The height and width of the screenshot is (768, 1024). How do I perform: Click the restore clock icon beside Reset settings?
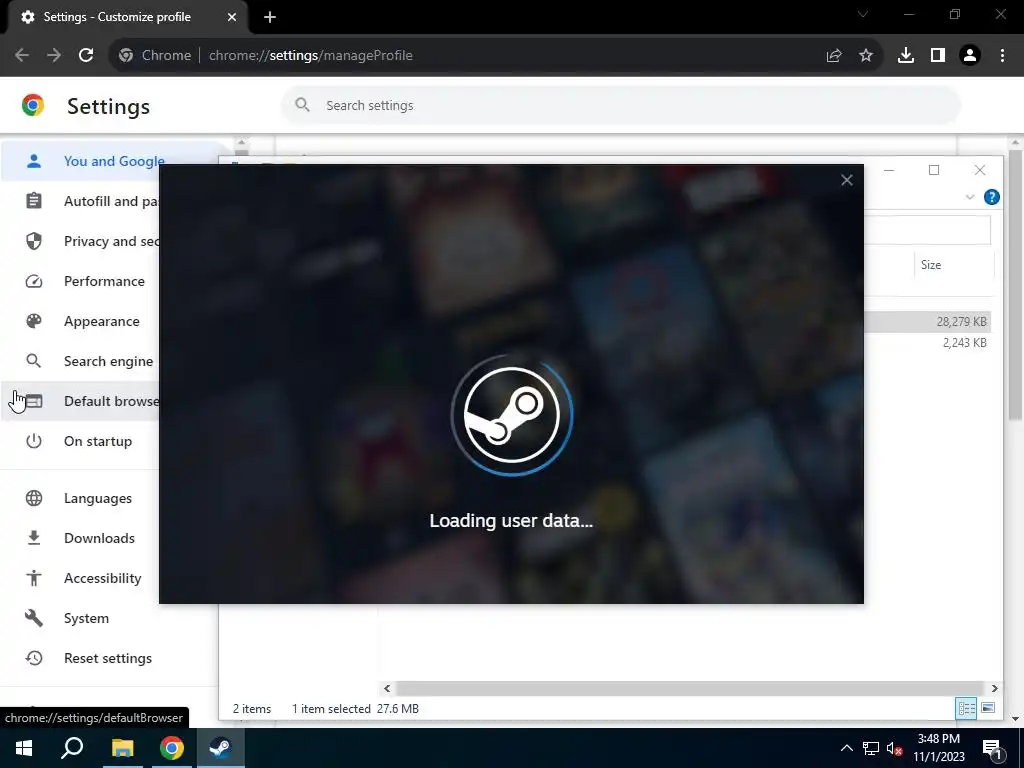(34, 658)
